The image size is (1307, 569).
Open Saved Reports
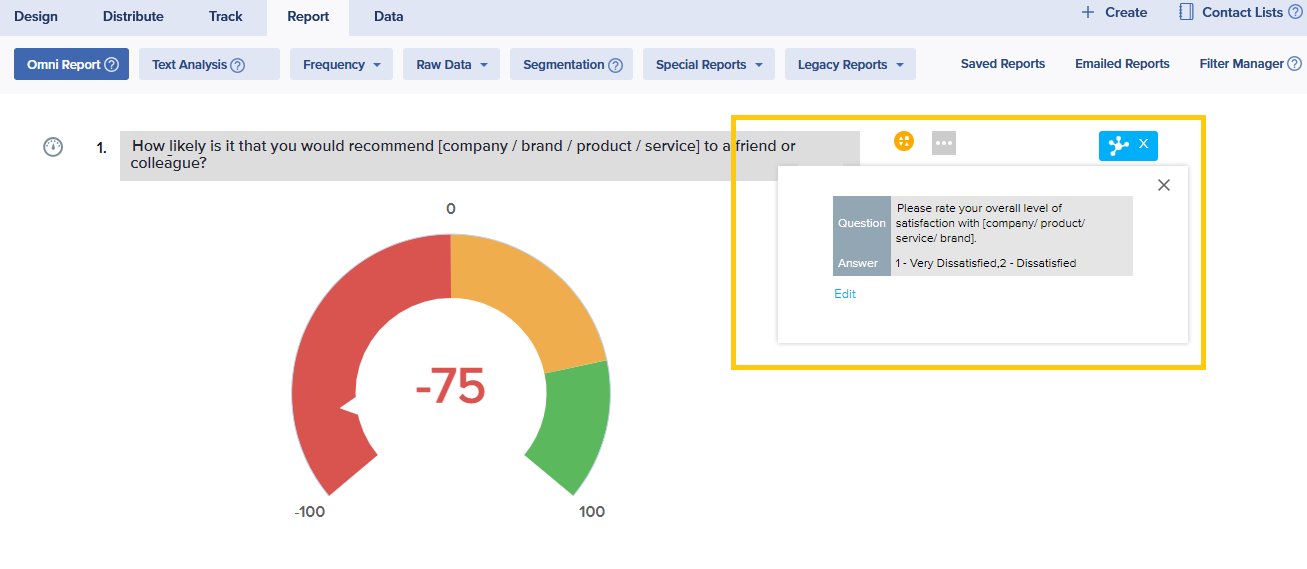click(1003, 64)
